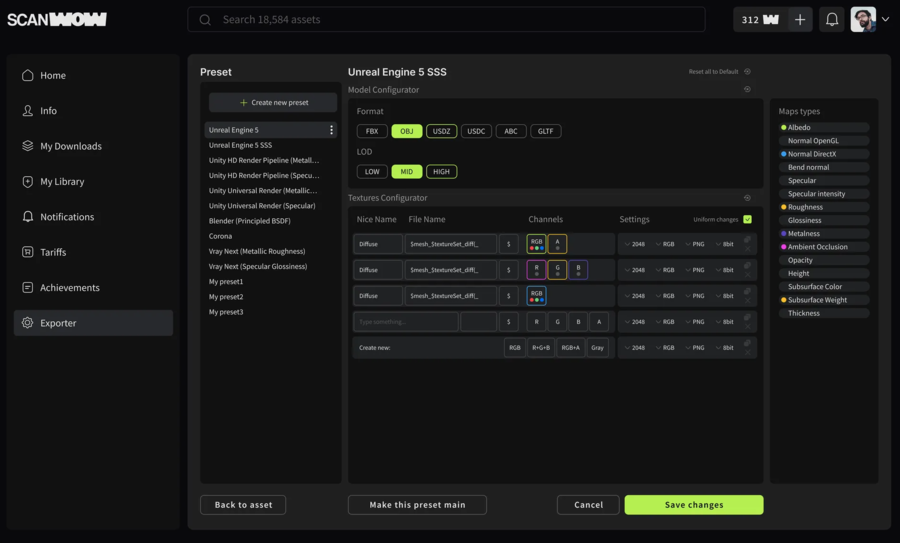The width and height of the screenshot is (900, 543).
Task: Toggle the ABC format option
Action: 511,131
